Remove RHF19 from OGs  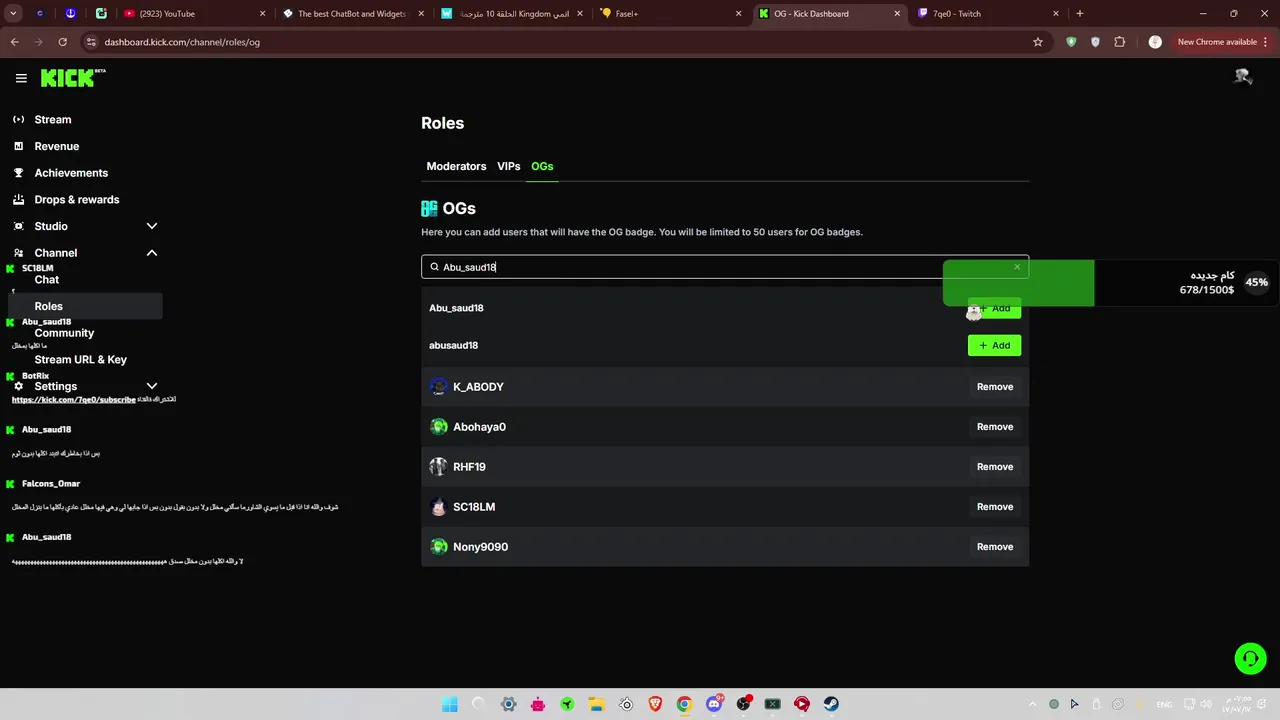tap(995, 467)
